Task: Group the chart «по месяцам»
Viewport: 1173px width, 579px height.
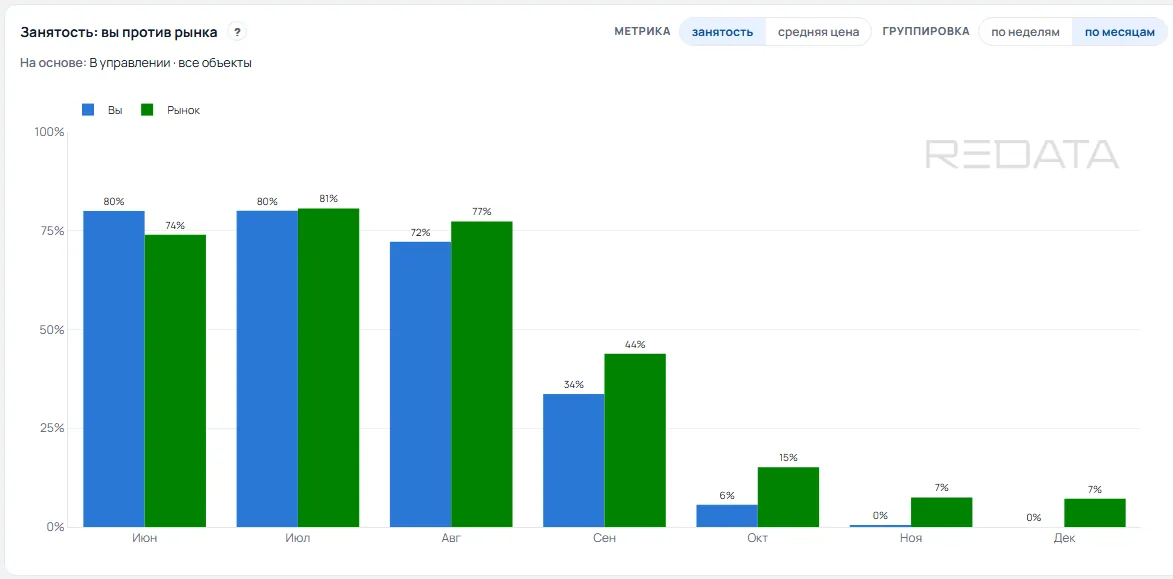Action: [1120, 32]
